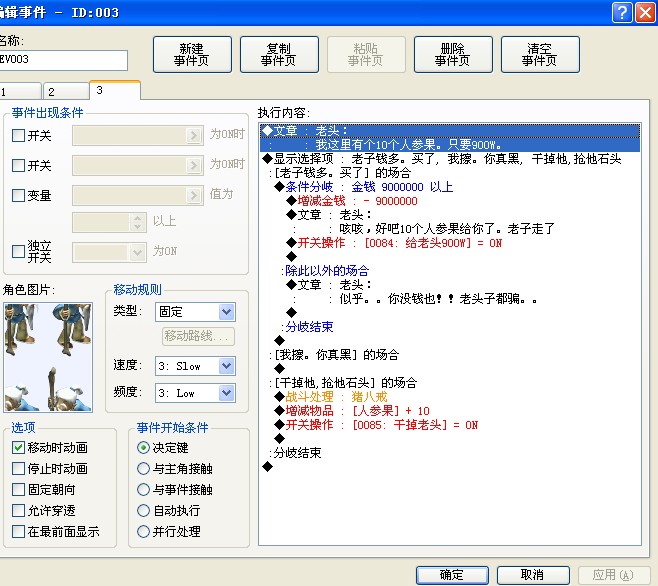This screenshot has height=586, width=658.
Task: Select the 与事件接触 trigger radio button
Action: coord(144,489)
